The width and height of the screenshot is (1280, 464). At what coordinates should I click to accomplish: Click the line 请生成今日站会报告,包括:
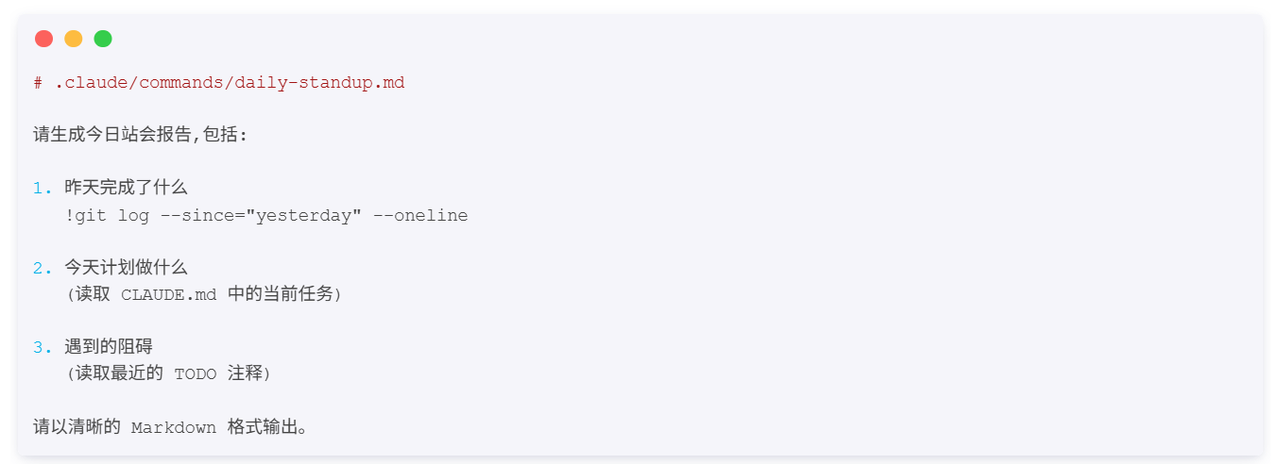[139, 135]
